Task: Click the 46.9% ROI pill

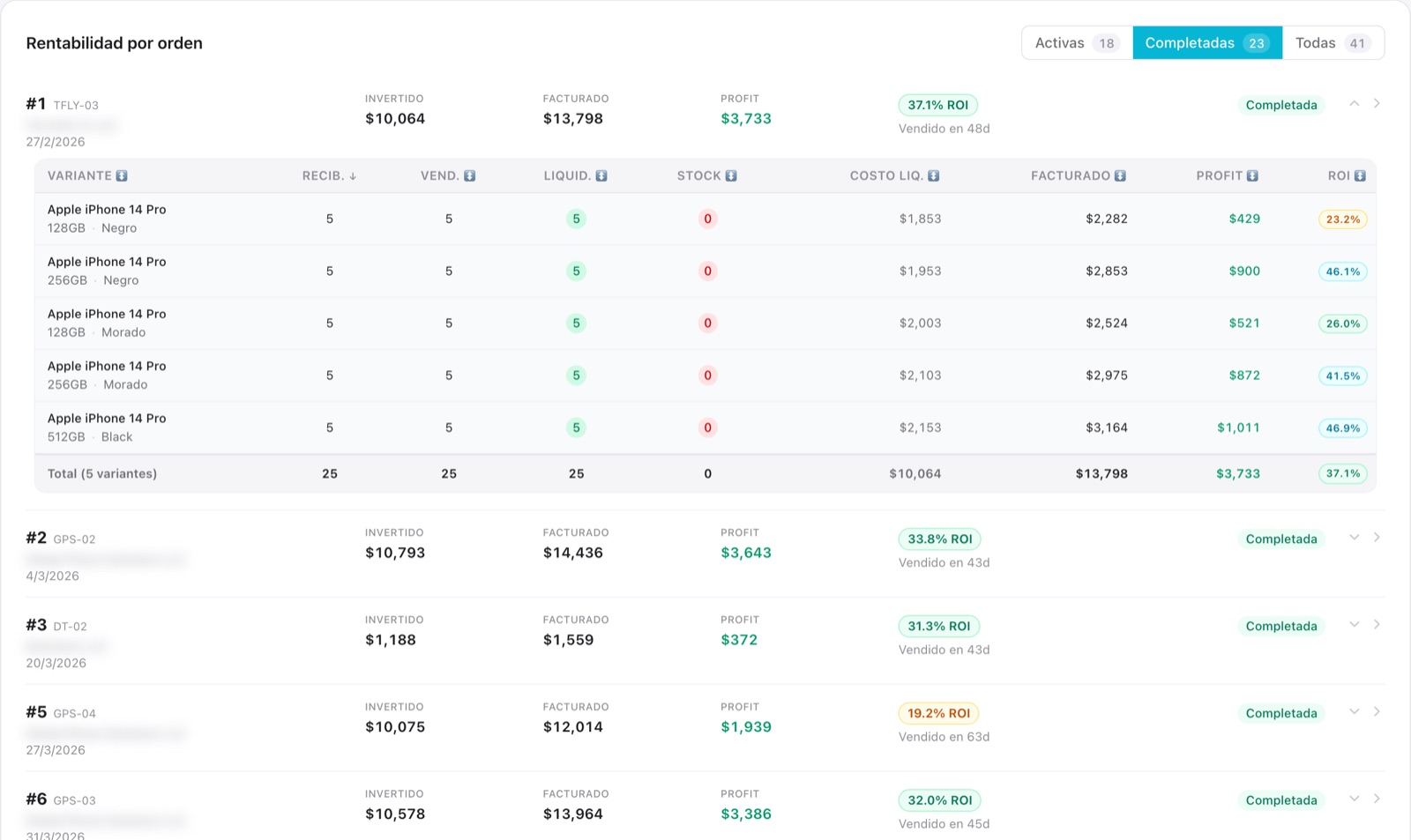Action: click(1343, 428)
